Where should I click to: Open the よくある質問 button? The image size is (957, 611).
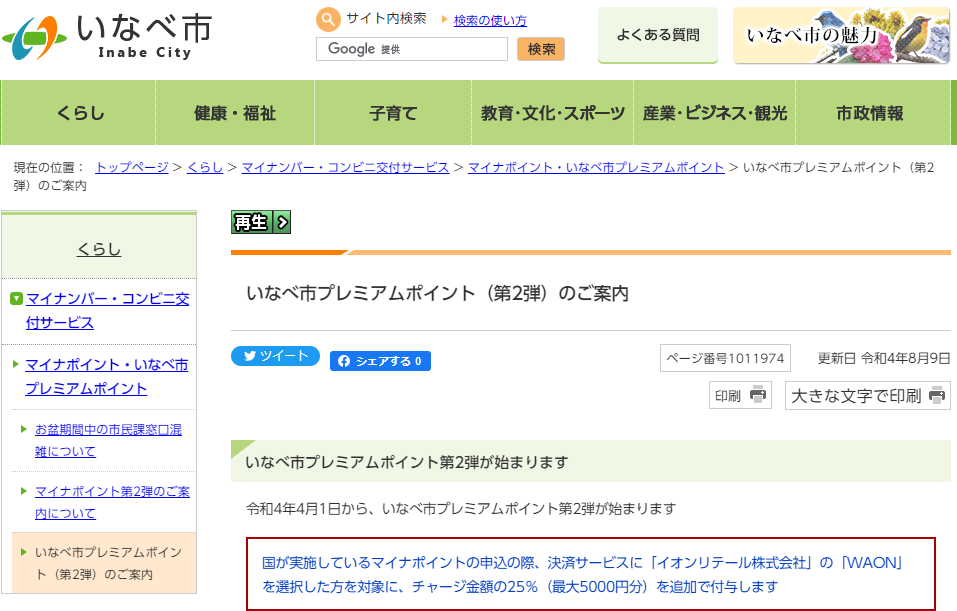click(658, 35)
